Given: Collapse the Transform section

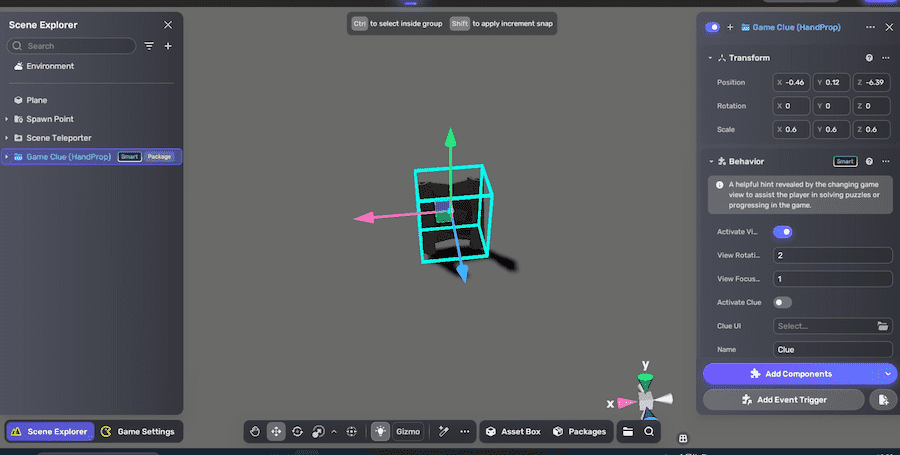Looking at the screenshot, I should pyautogui.click(x=710, y=58).
